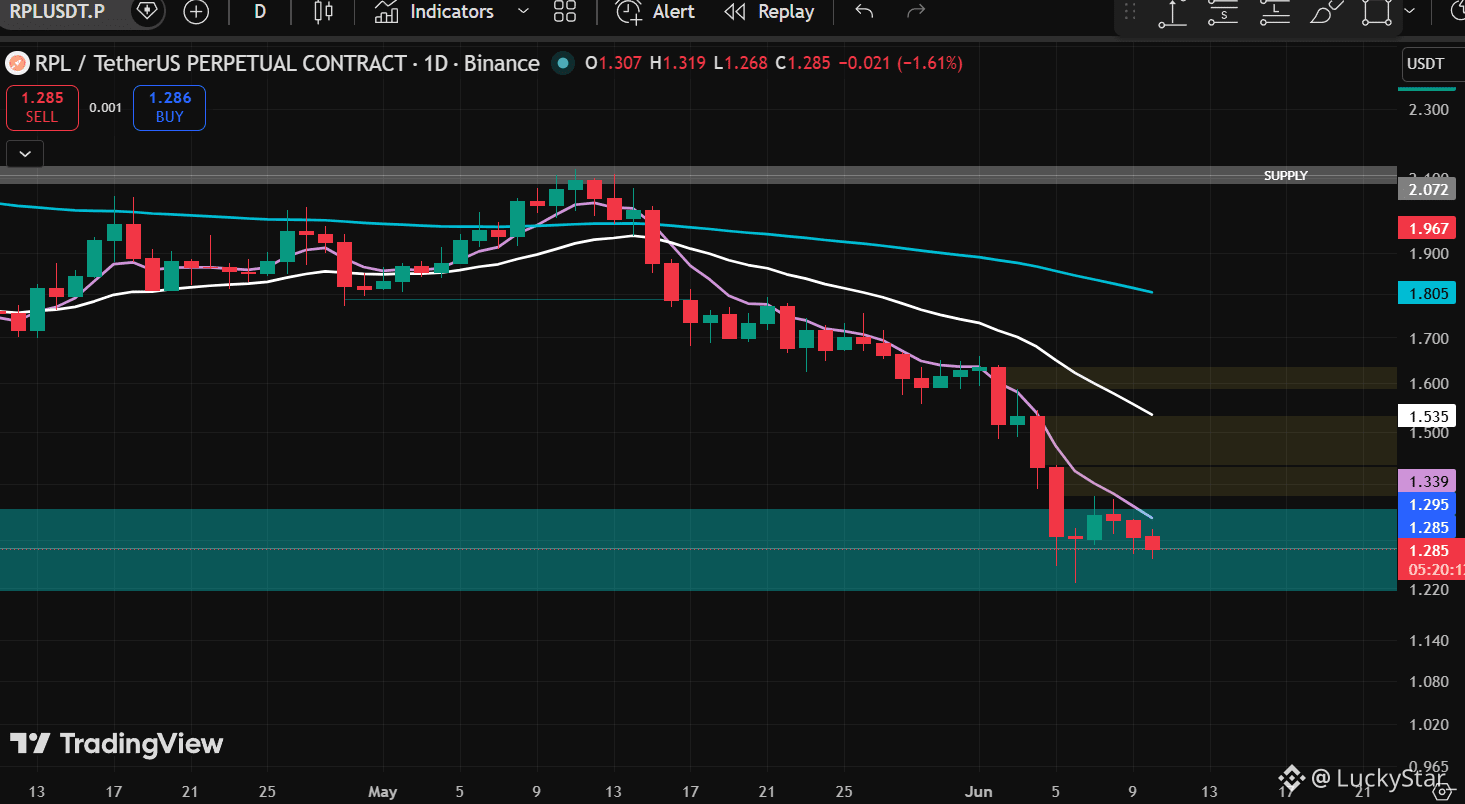This screenshot has width=1465, height=804.
Task: Select the Long Position tool marked L
Action: [x=1275, y=12]
